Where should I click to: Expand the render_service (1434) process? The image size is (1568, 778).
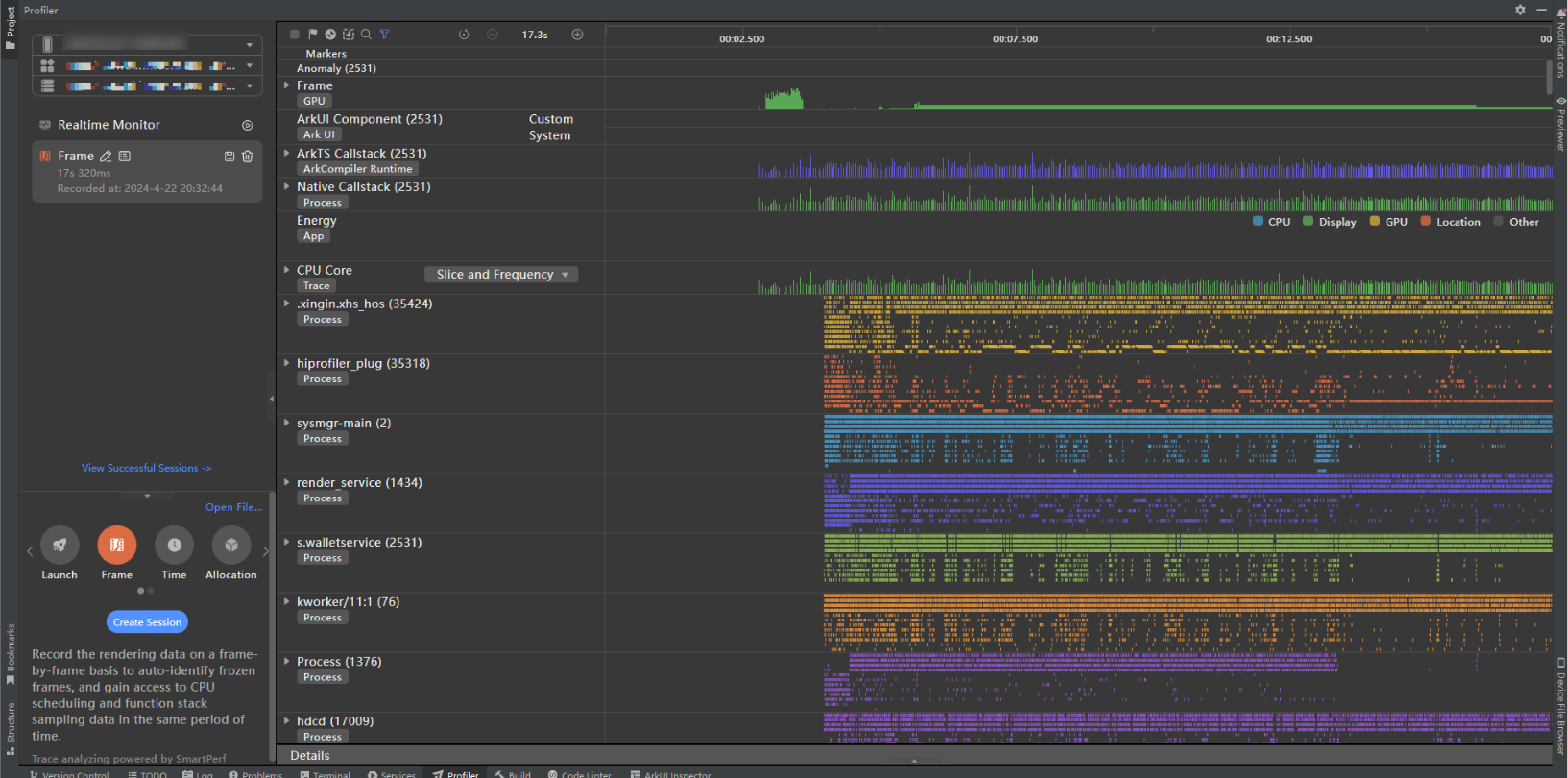286,482
